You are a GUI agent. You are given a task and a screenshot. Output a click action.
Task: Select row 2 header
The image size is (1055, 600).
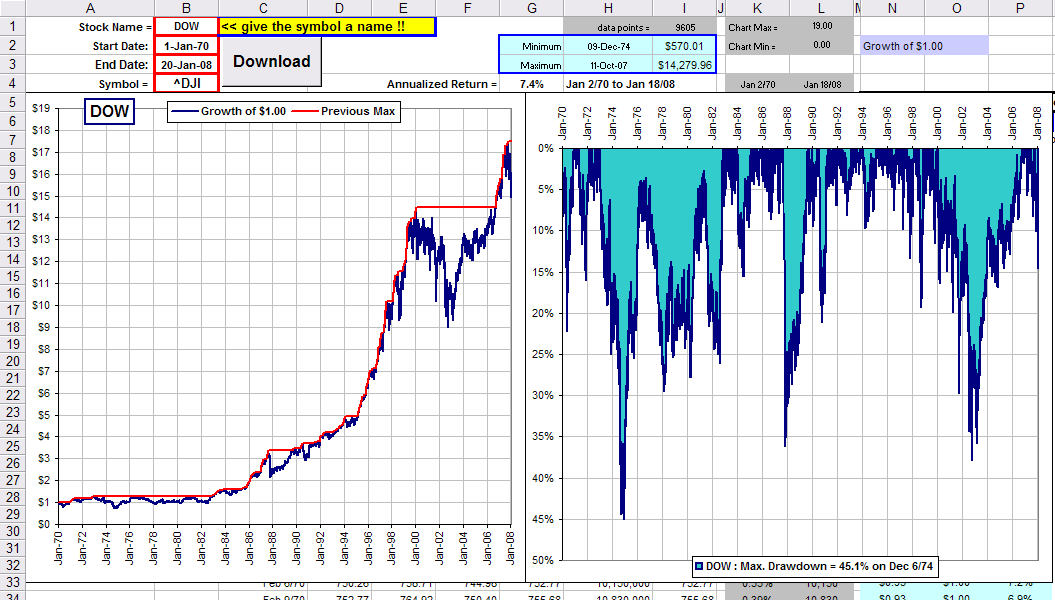pos(13,46)
